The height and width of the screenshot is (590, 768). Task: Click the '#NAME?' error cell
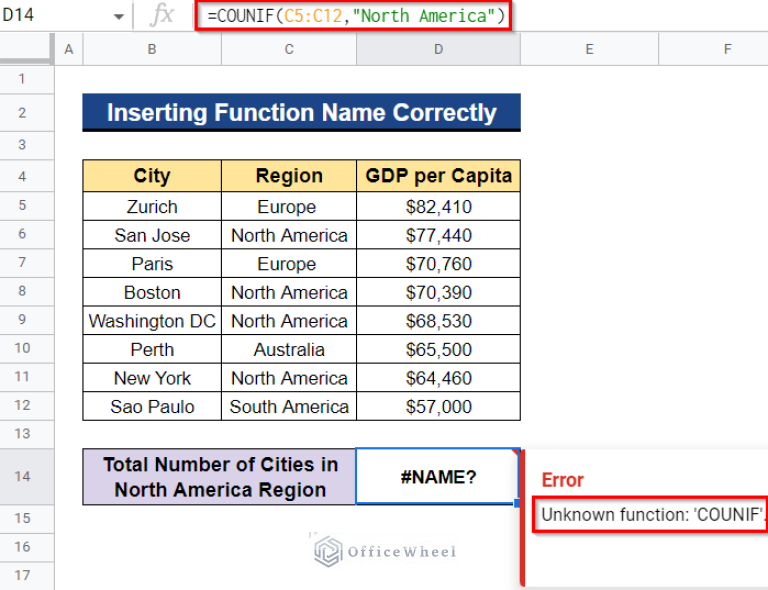(437, 476)
